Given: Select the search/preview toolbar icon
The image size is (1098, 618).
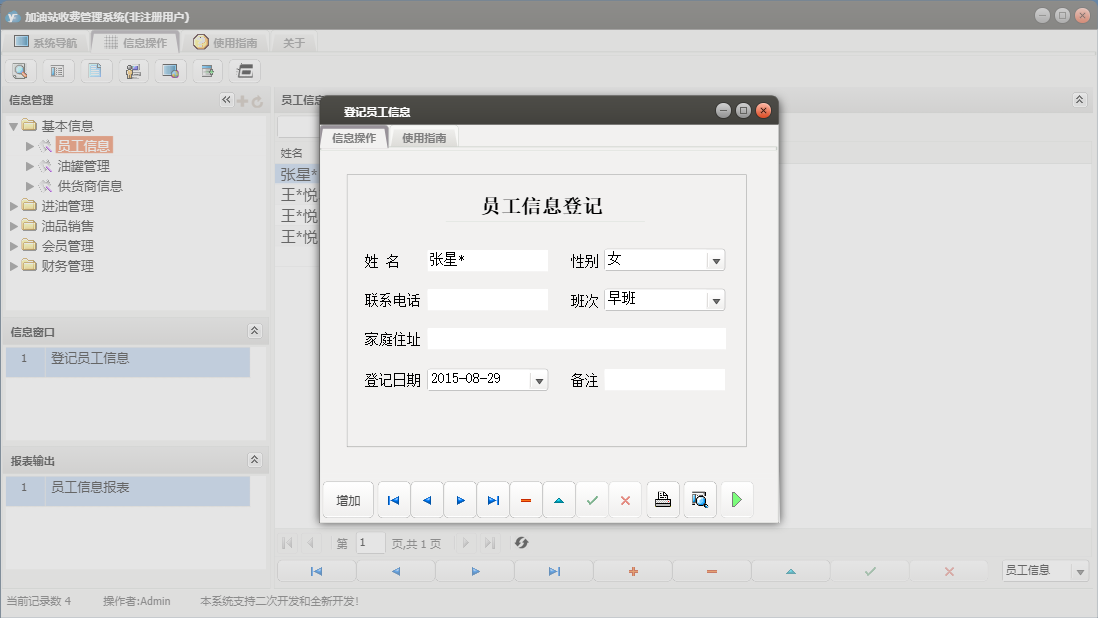Looking at the screenshot, I should point(21,70).
